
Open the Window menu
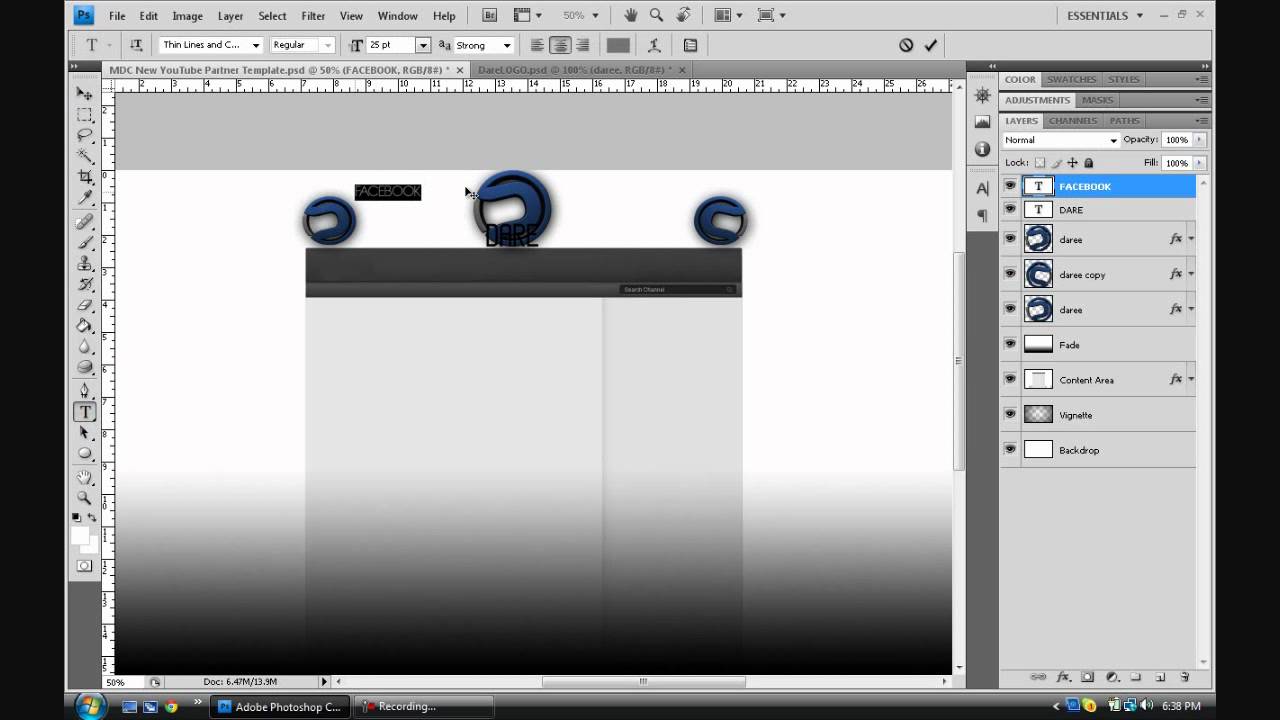click(397, 16)
